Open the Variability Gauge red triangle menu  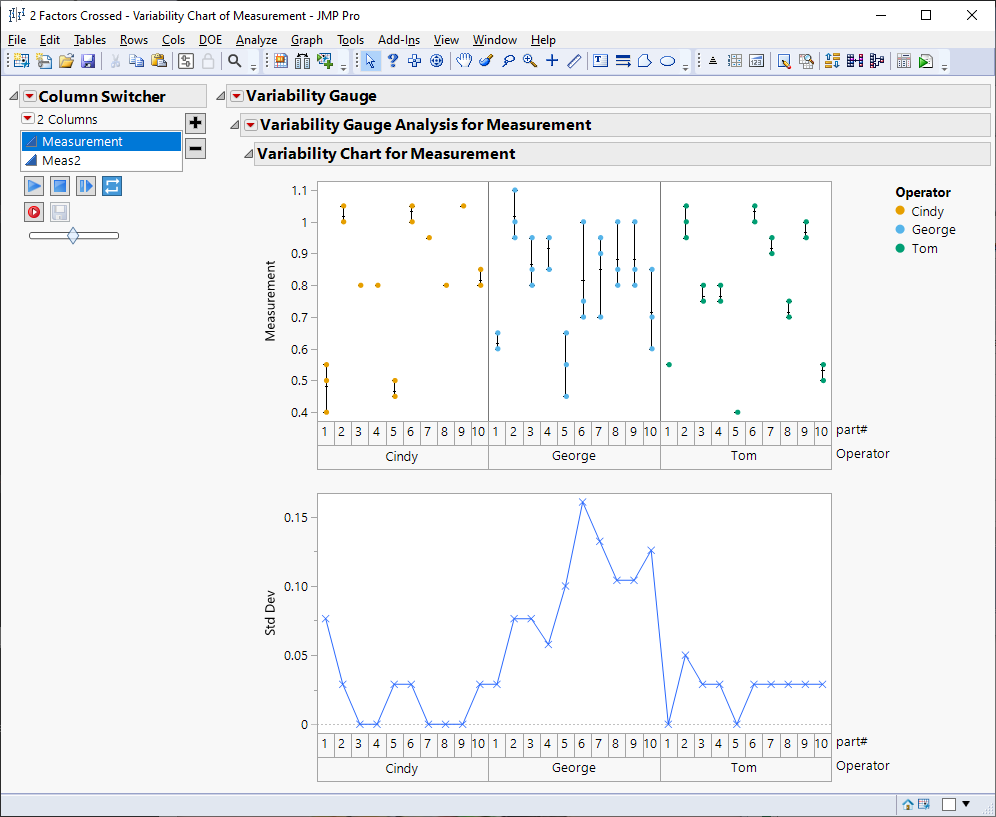coord(237,96)
